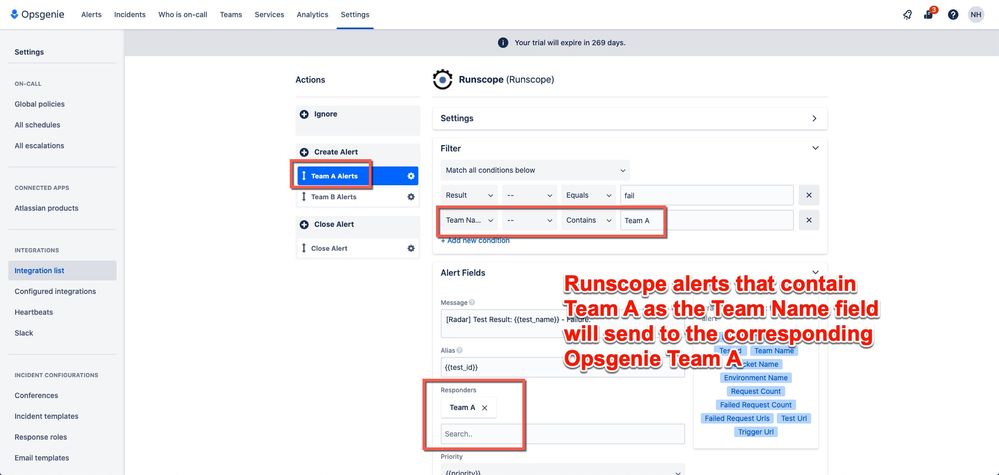Open Conferences in sidebar
The image size is (999, 475).
36,395
